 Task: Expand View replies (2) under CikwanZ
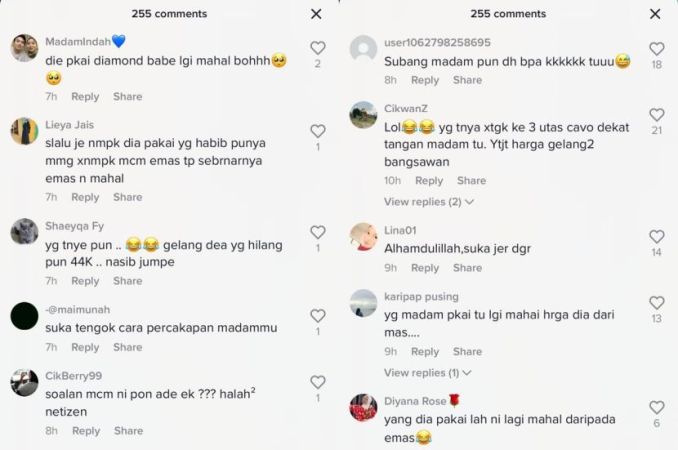(429, 202)
